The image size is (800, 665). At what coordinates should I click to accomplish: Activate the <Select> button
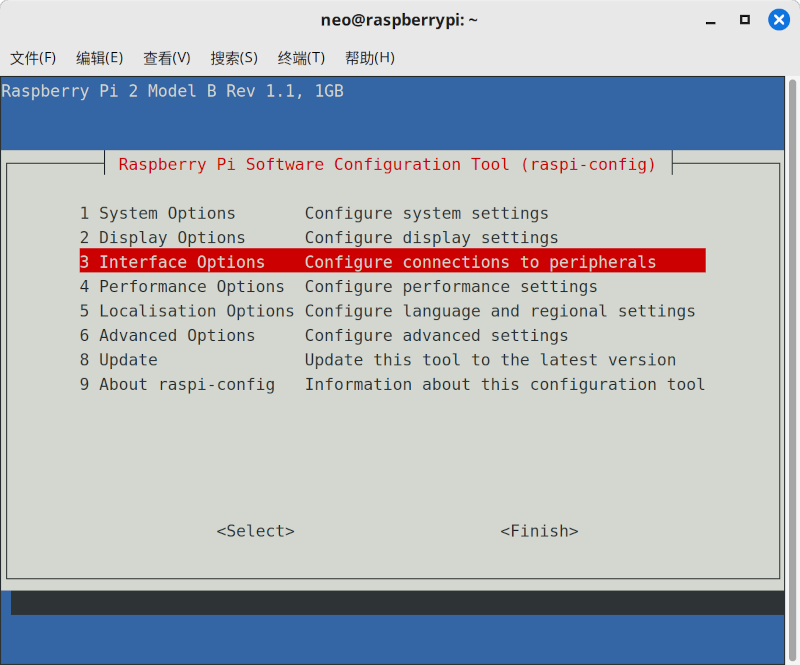tap(256, 531)
